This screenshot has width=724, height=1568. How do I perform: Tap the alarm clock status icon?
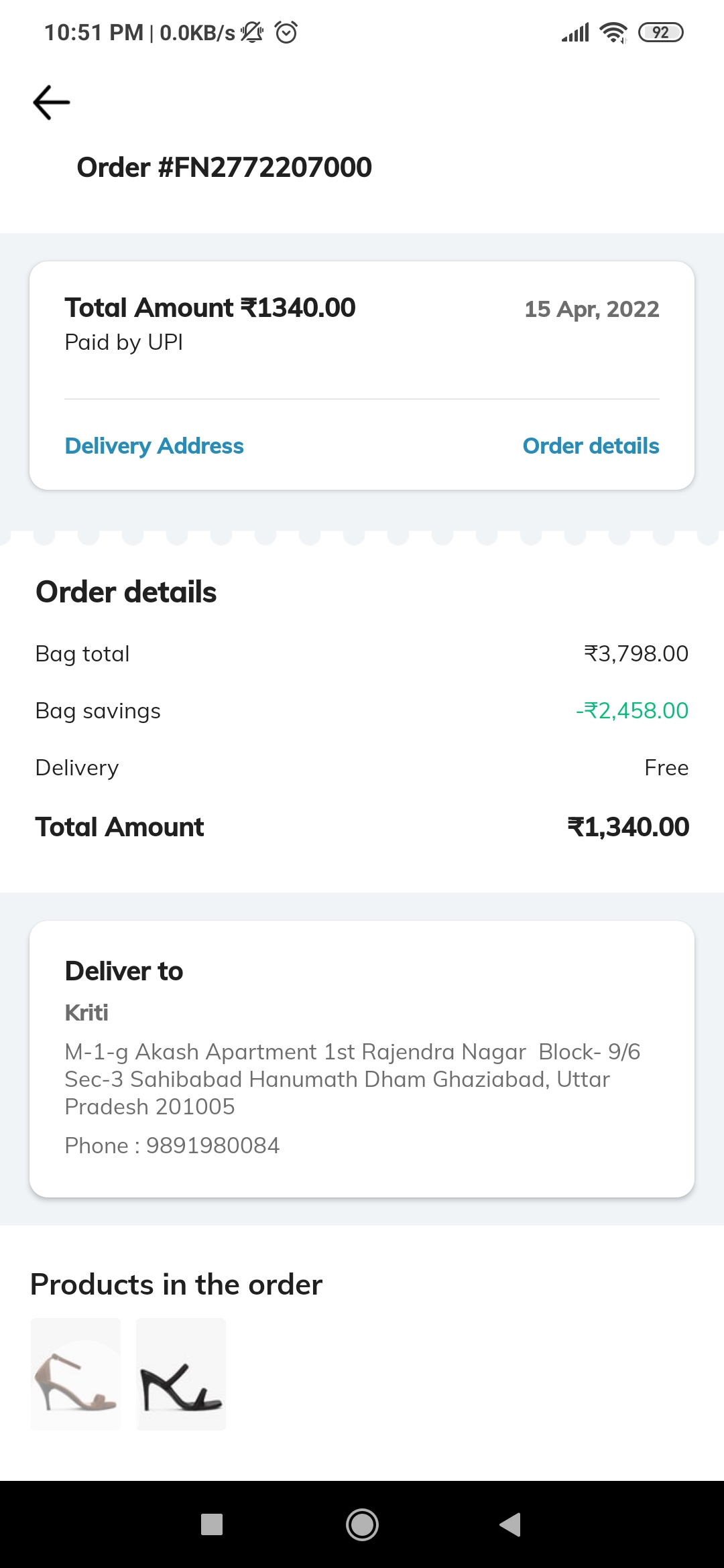pos(286,32)
